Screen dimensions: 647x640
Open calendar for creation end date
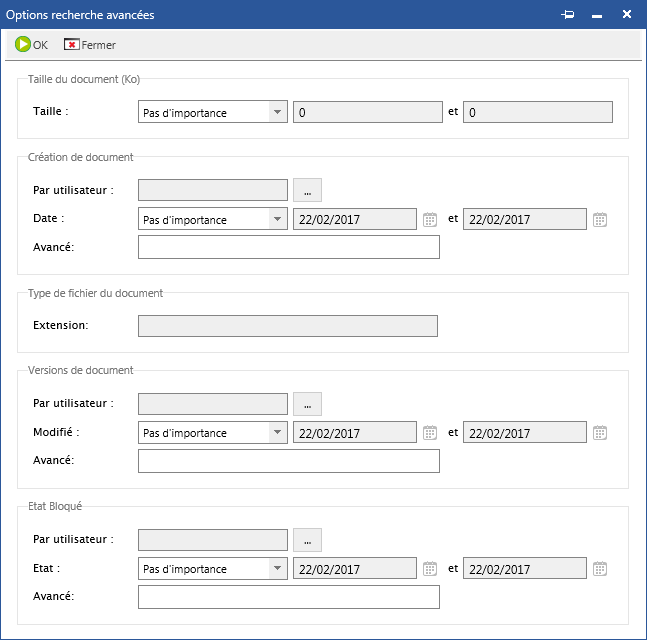[600, 220]
